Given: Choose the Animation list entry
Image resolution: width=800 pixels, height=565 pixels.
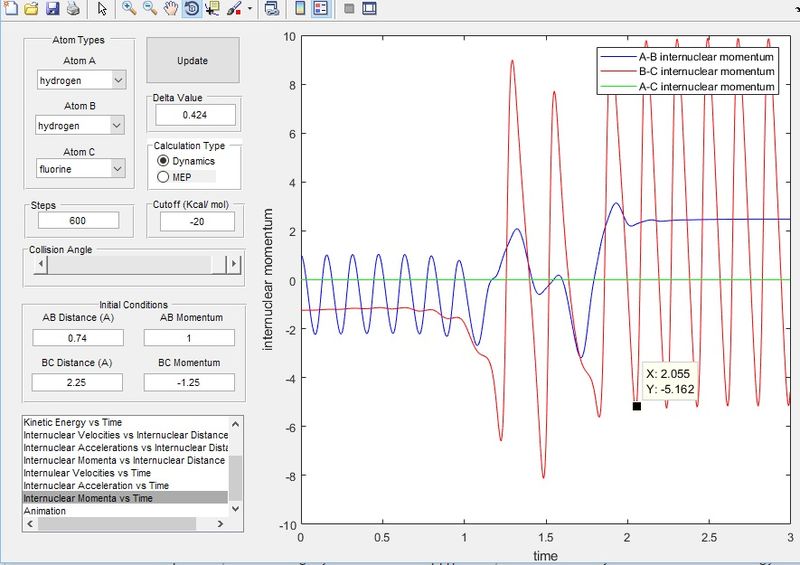Looking at the screenshot, I should 45,510.
